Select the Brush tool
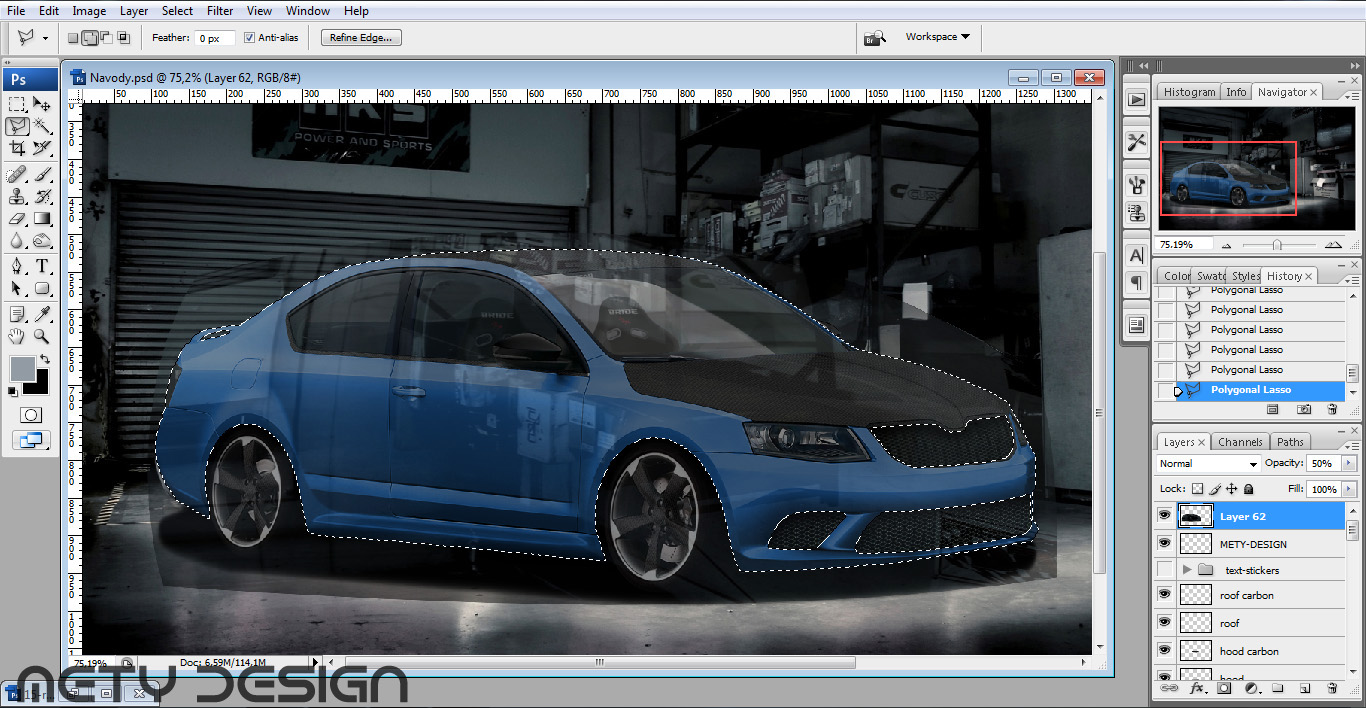The image size is (1366, 708). click(x=42, y=175)
